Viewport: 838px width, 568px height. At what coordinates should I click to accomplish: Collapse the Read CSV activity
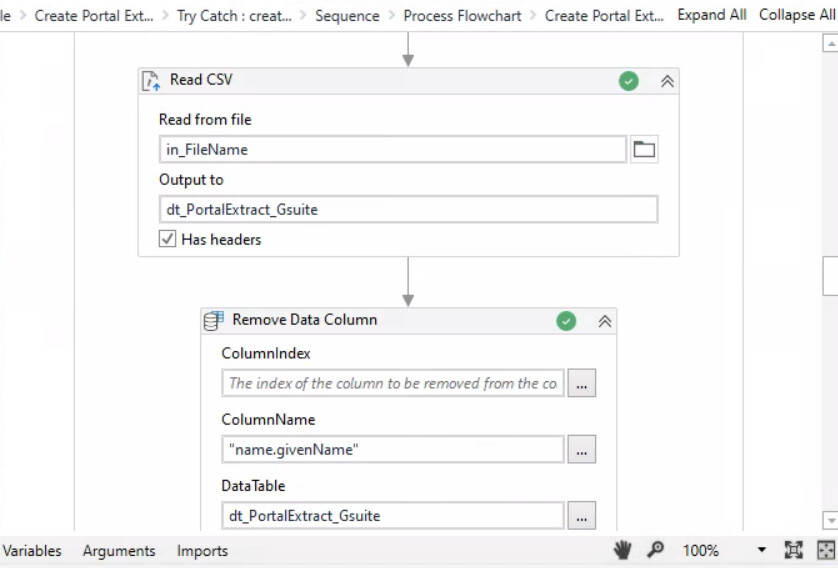667,81
